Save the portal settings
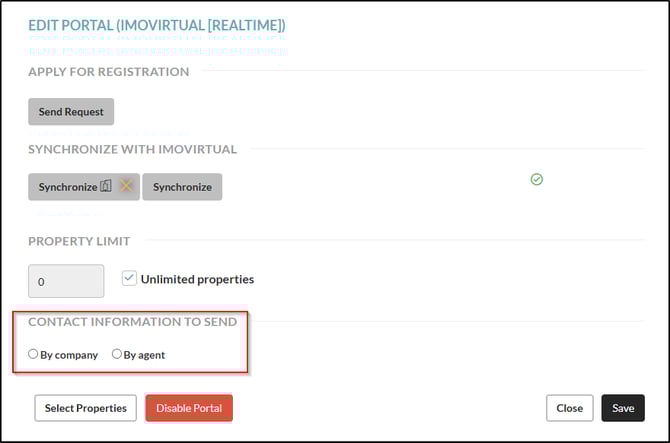670x443 pixels. 623,408
